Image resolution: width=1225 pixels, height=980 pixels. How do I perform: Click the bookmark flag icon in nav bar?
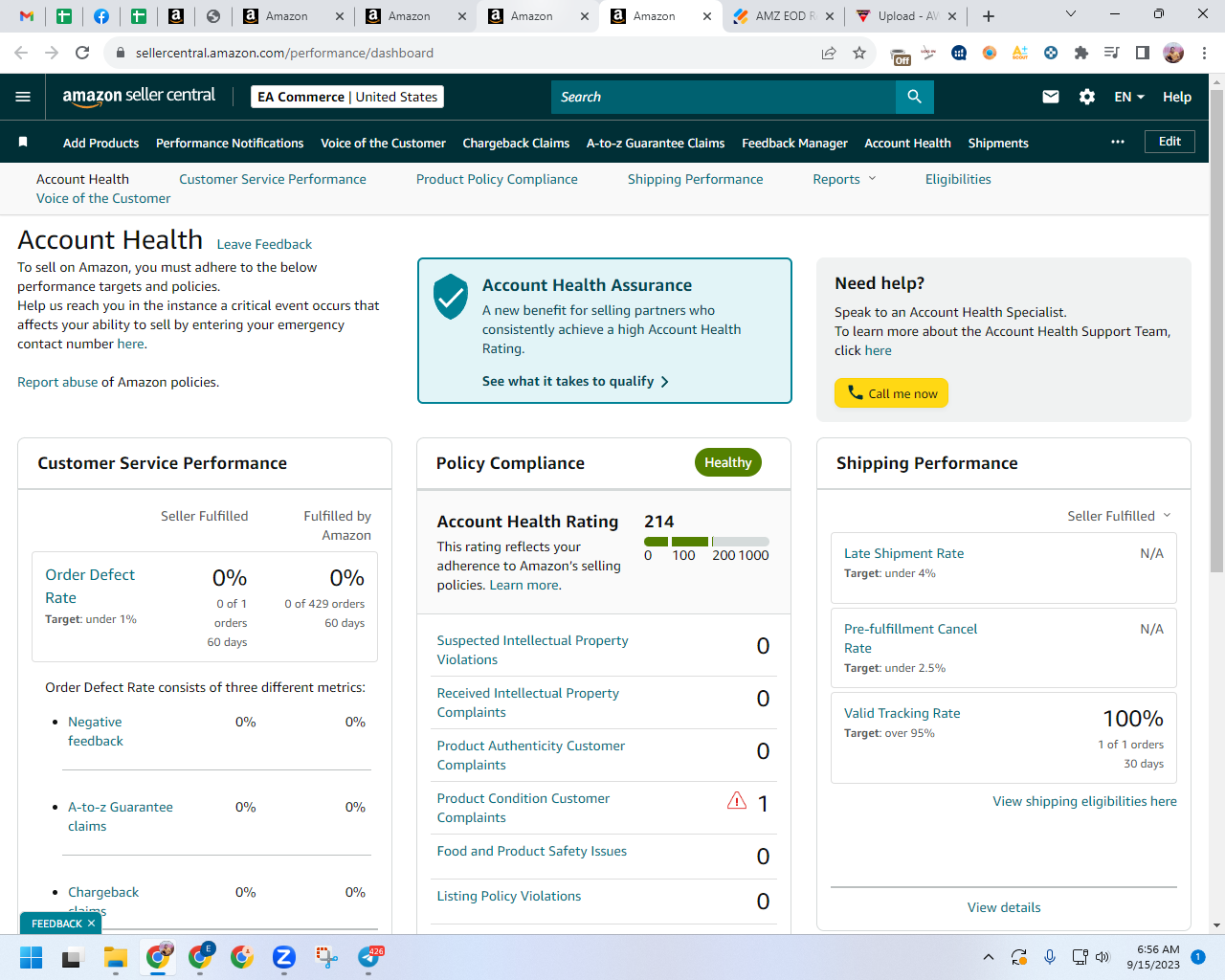pos(23,142)
